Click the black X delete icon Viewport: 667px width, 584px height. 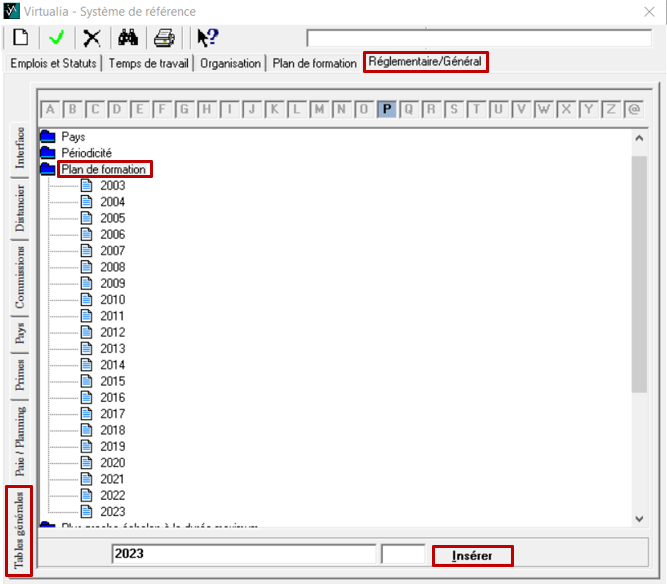(92, 38)
